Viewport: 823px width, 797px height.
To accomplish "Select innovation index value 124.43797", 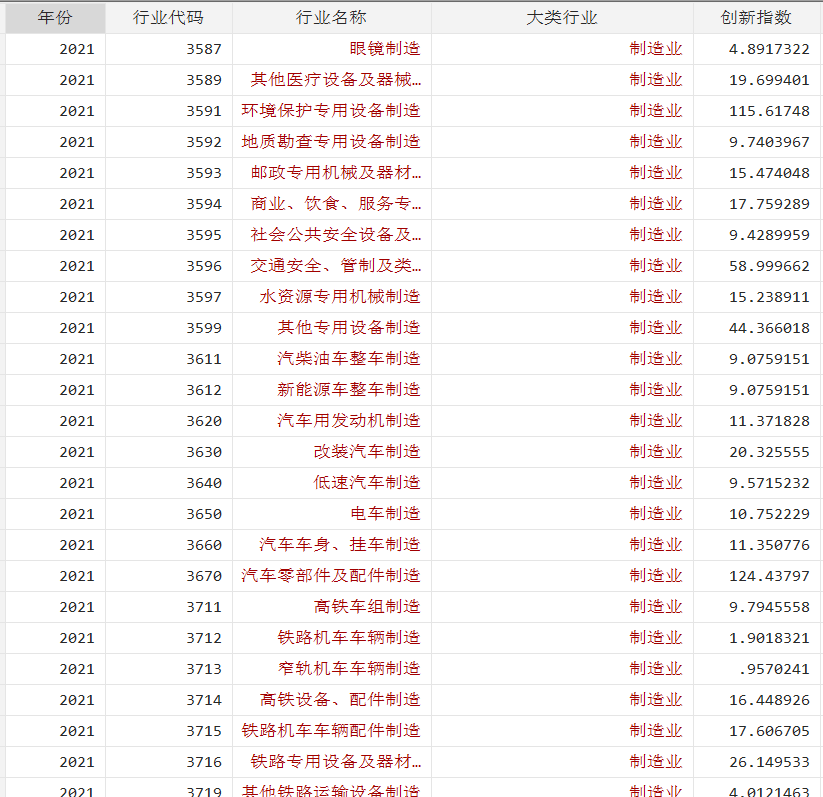I will click(756, 576).
